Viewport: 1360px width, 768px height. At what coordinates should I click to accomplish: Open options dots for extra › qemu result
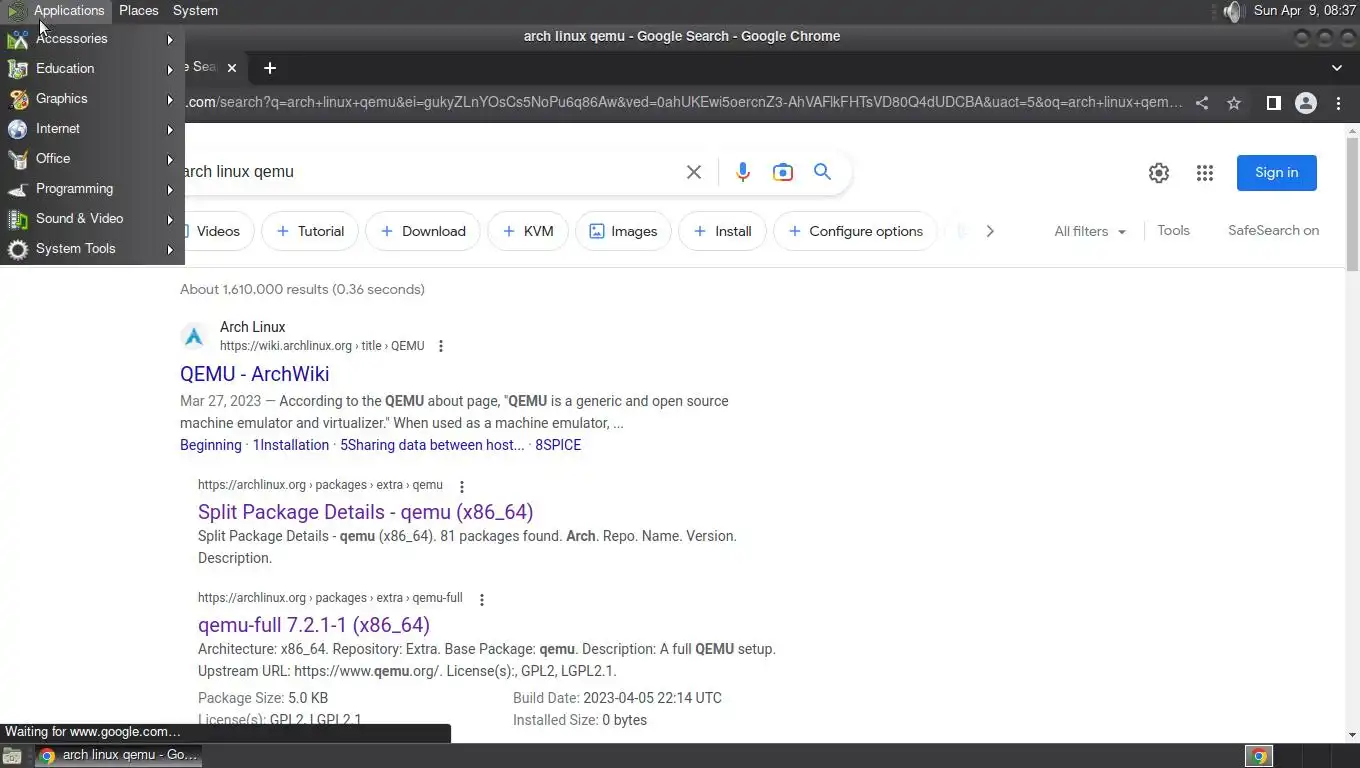click(462, 487)
